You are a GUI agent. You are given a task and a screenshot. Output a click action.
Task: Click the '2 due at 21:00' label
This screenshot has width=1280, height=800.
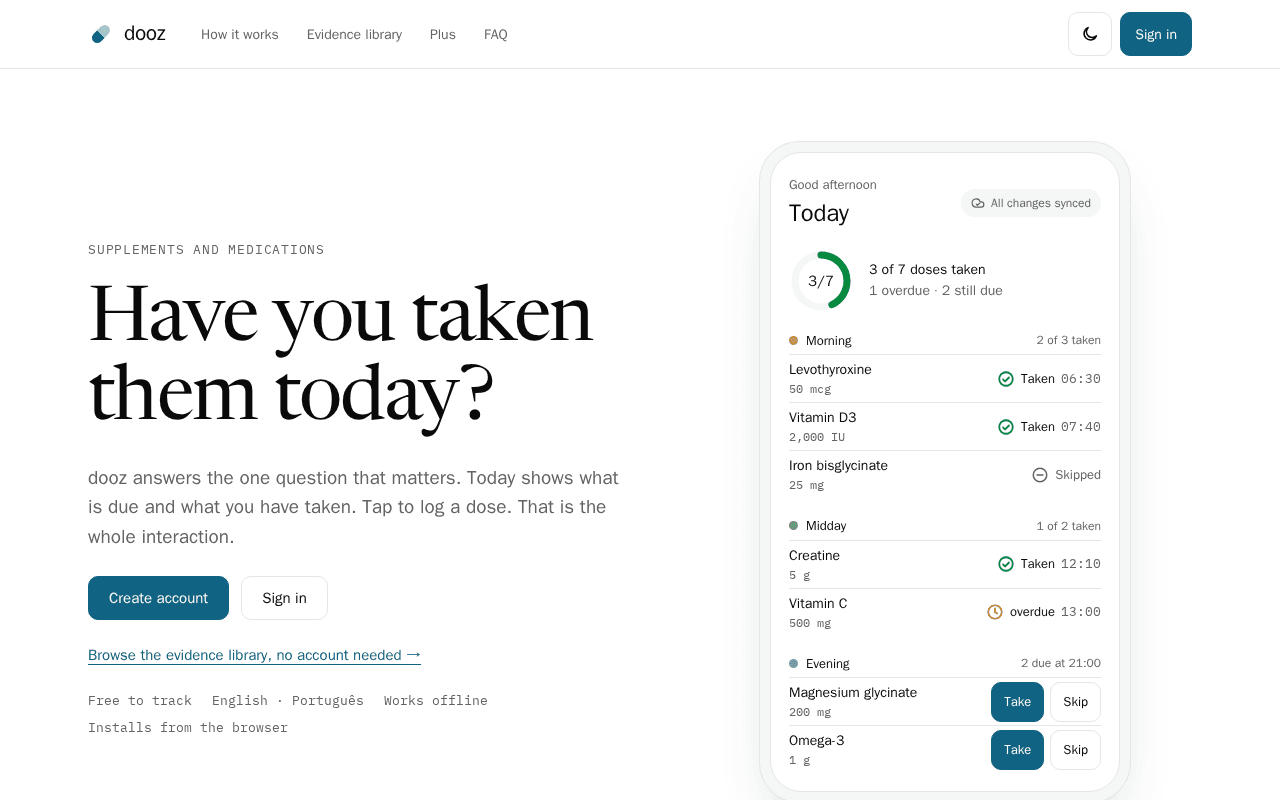click(1061, 664)
